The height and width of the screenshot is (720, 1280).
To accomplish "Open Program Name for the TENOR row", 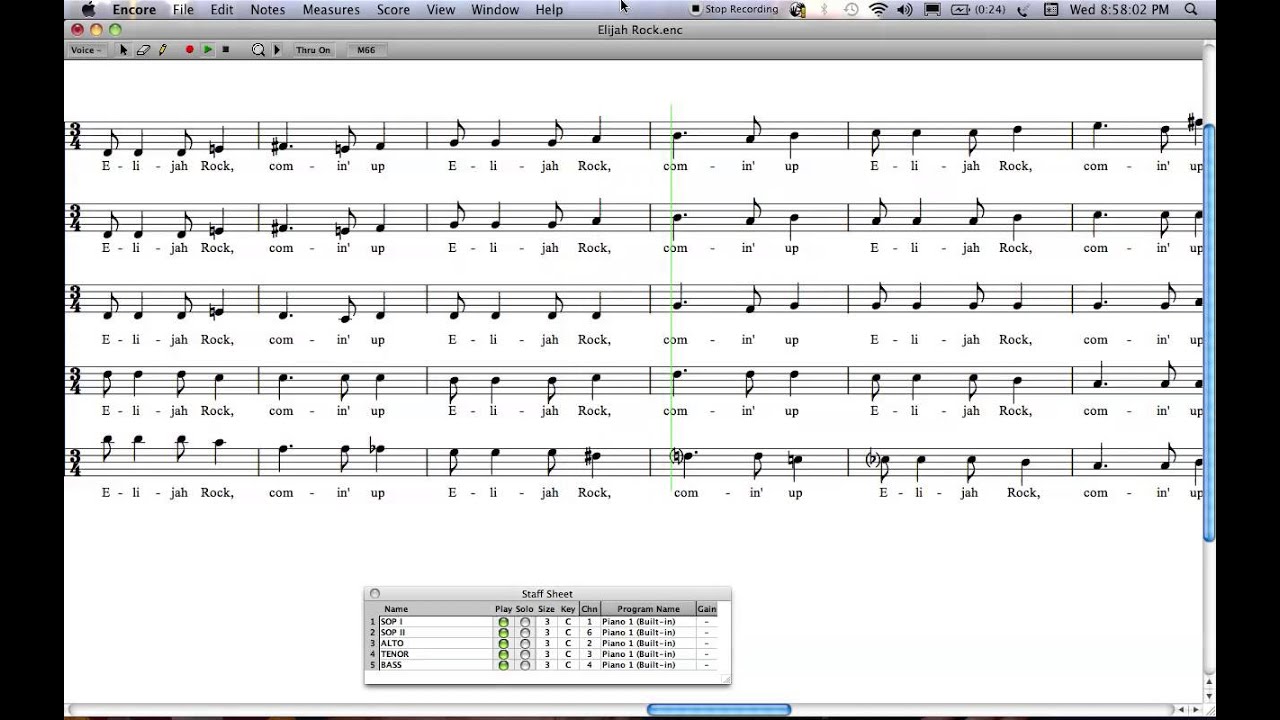I will 647,654.
